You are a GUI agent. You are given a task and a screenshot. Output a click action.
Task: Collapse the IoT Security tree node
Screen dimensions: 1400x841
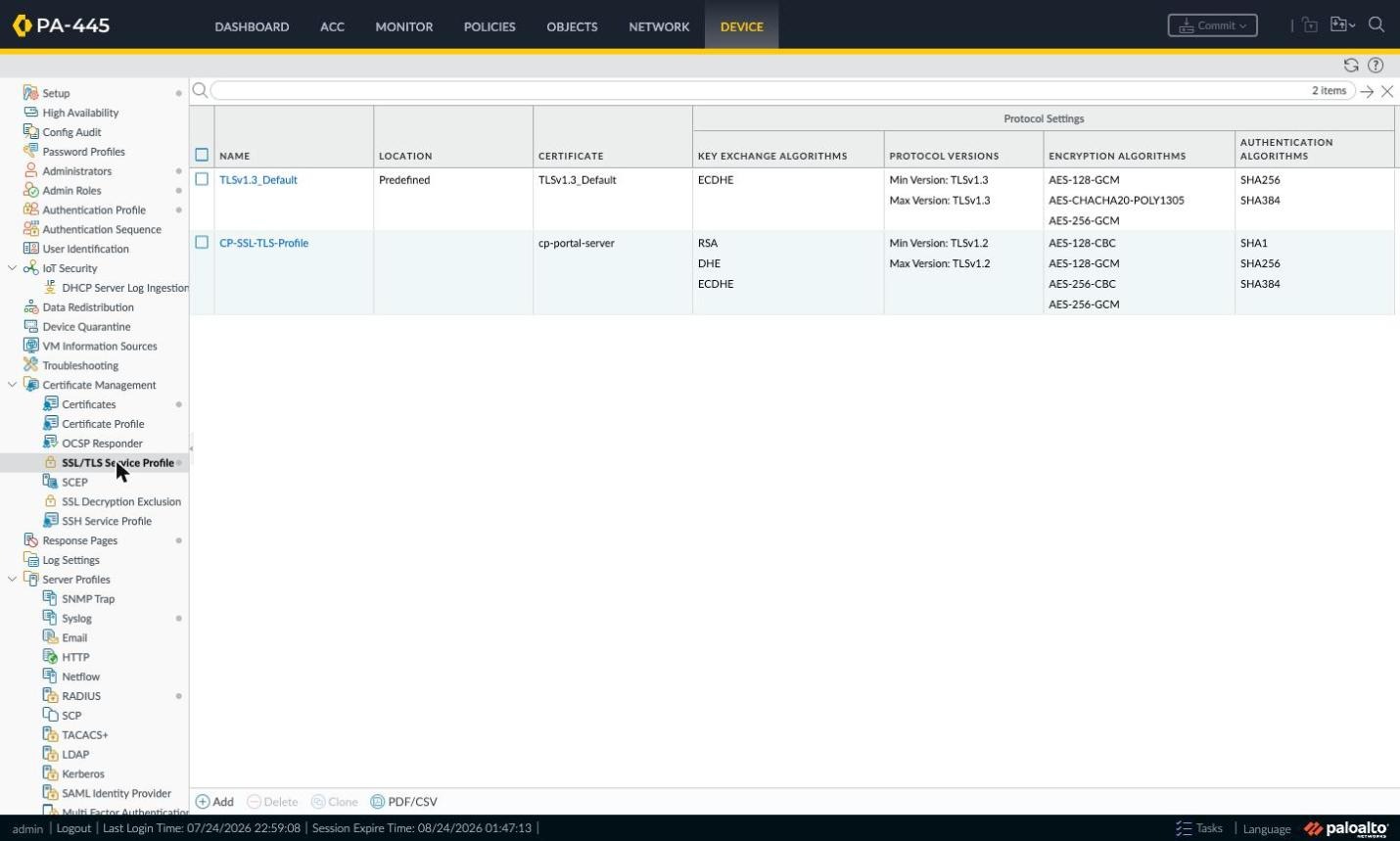click(12, 268)
